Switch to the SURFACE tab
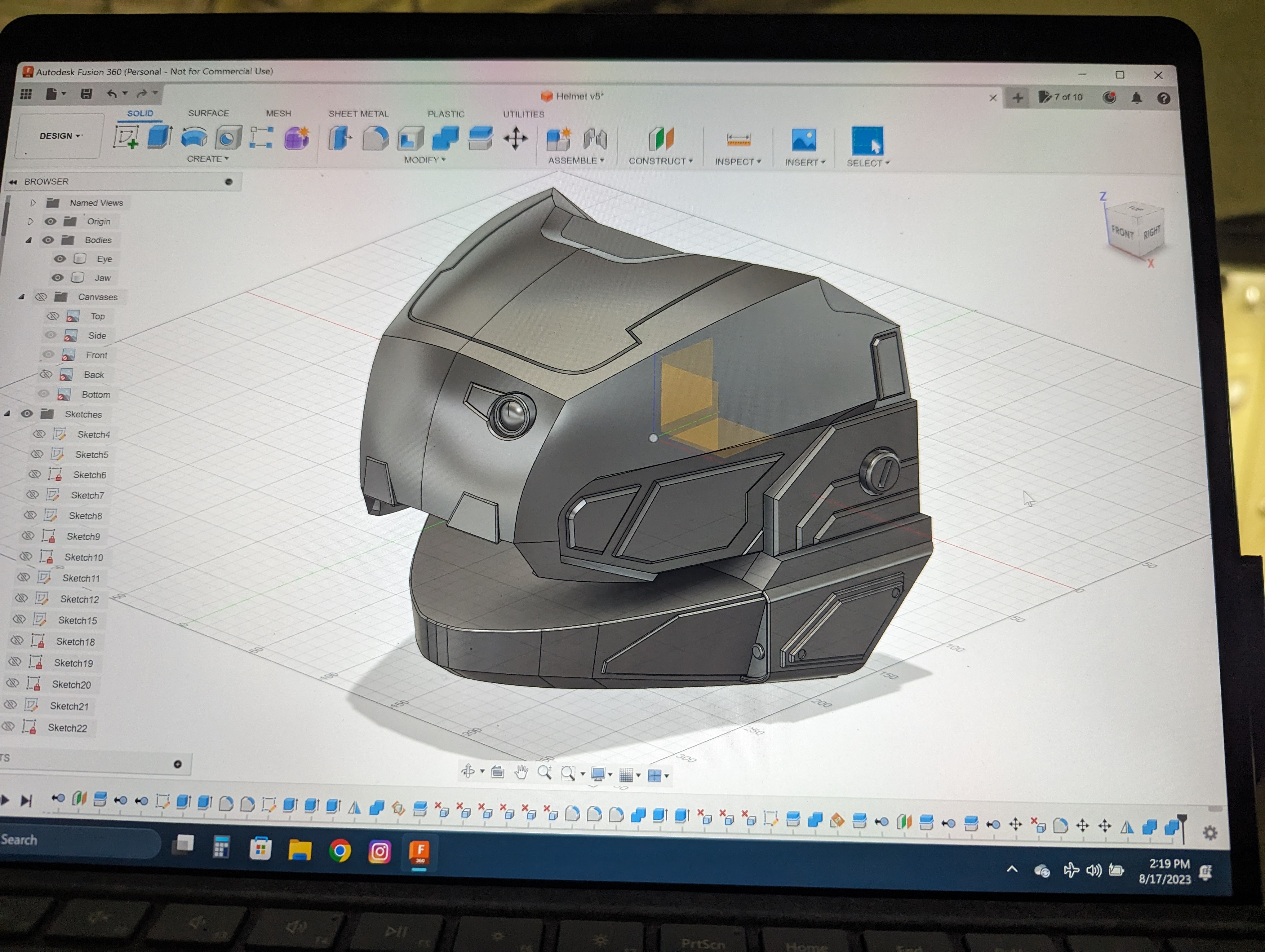The width and height of the screenshot is (1265, 952). coord(208,113)
